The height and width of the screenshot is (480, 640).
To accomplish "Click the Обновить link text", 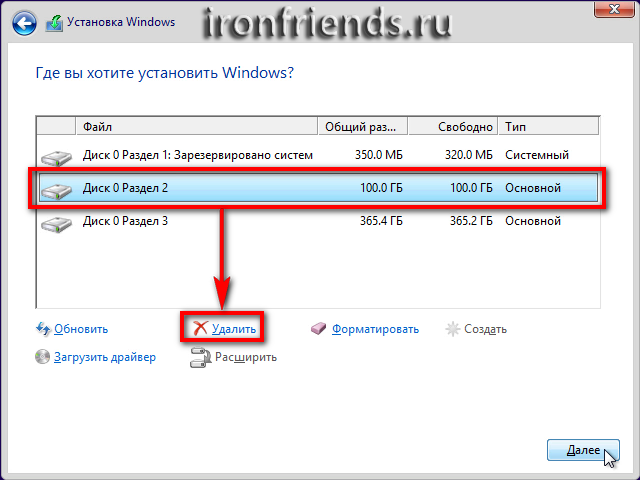I will 81,328.
